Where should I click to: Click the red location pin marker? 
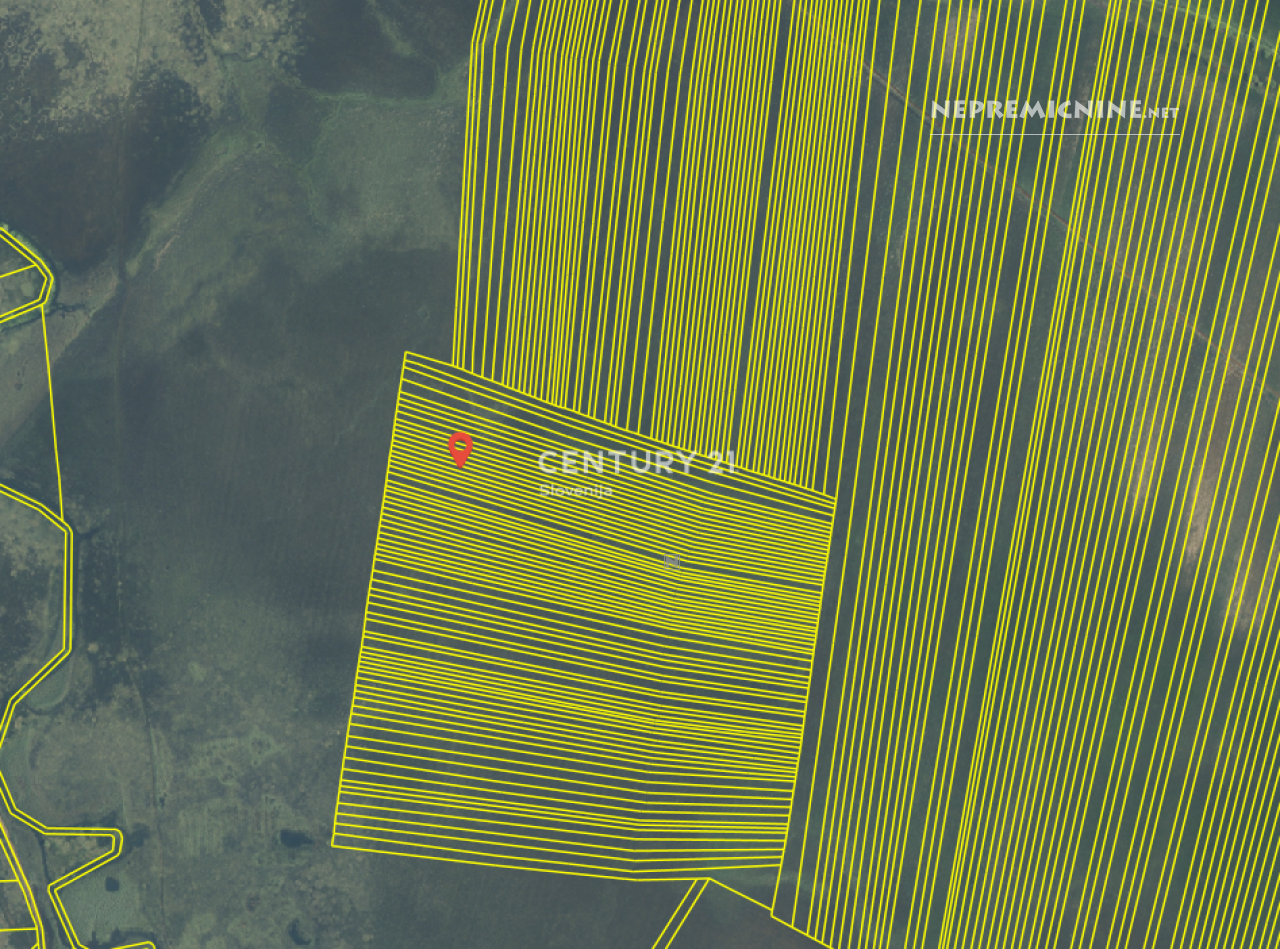[x=460, y=448]
